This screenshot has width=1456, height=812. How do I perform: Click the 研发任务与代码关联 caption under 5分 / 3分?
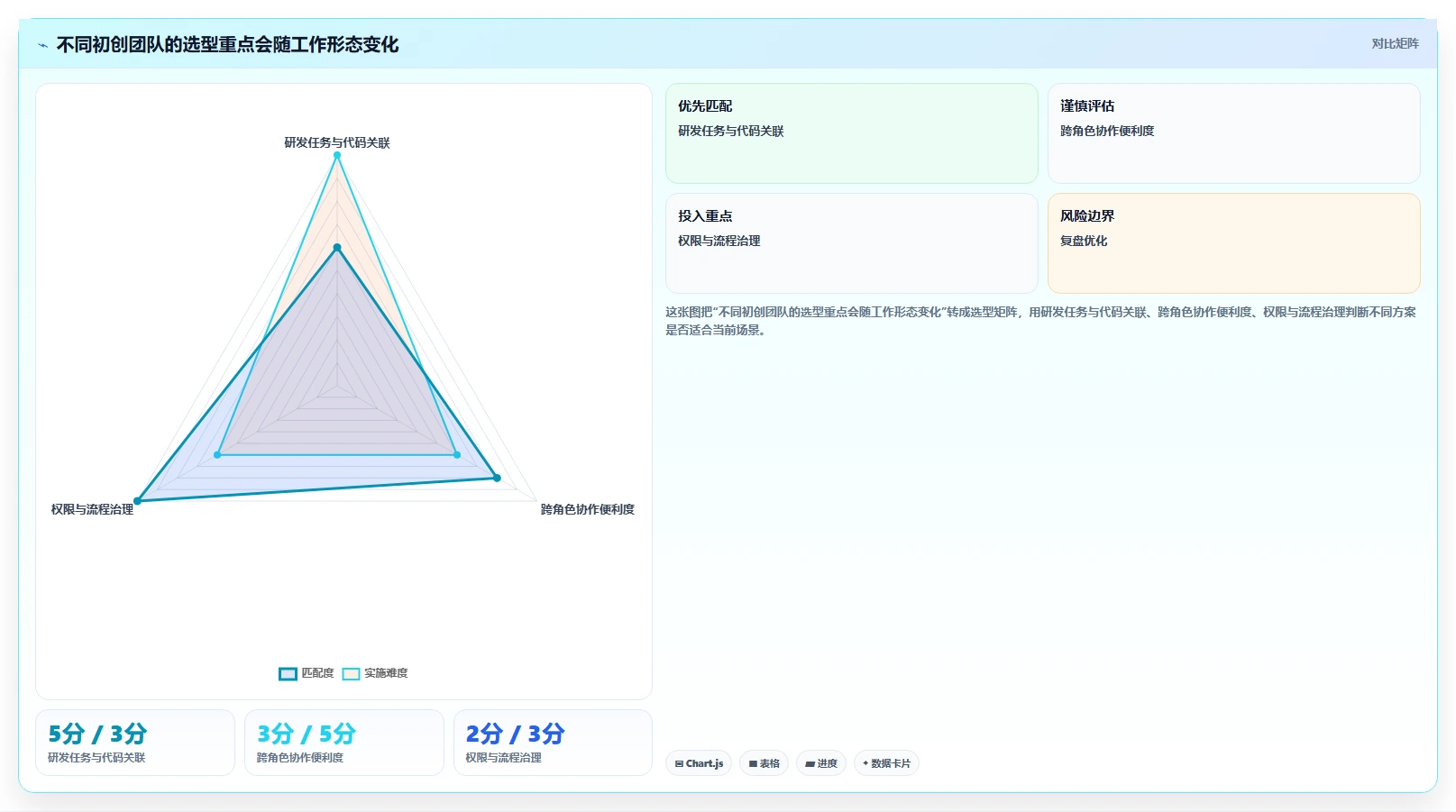96,758
